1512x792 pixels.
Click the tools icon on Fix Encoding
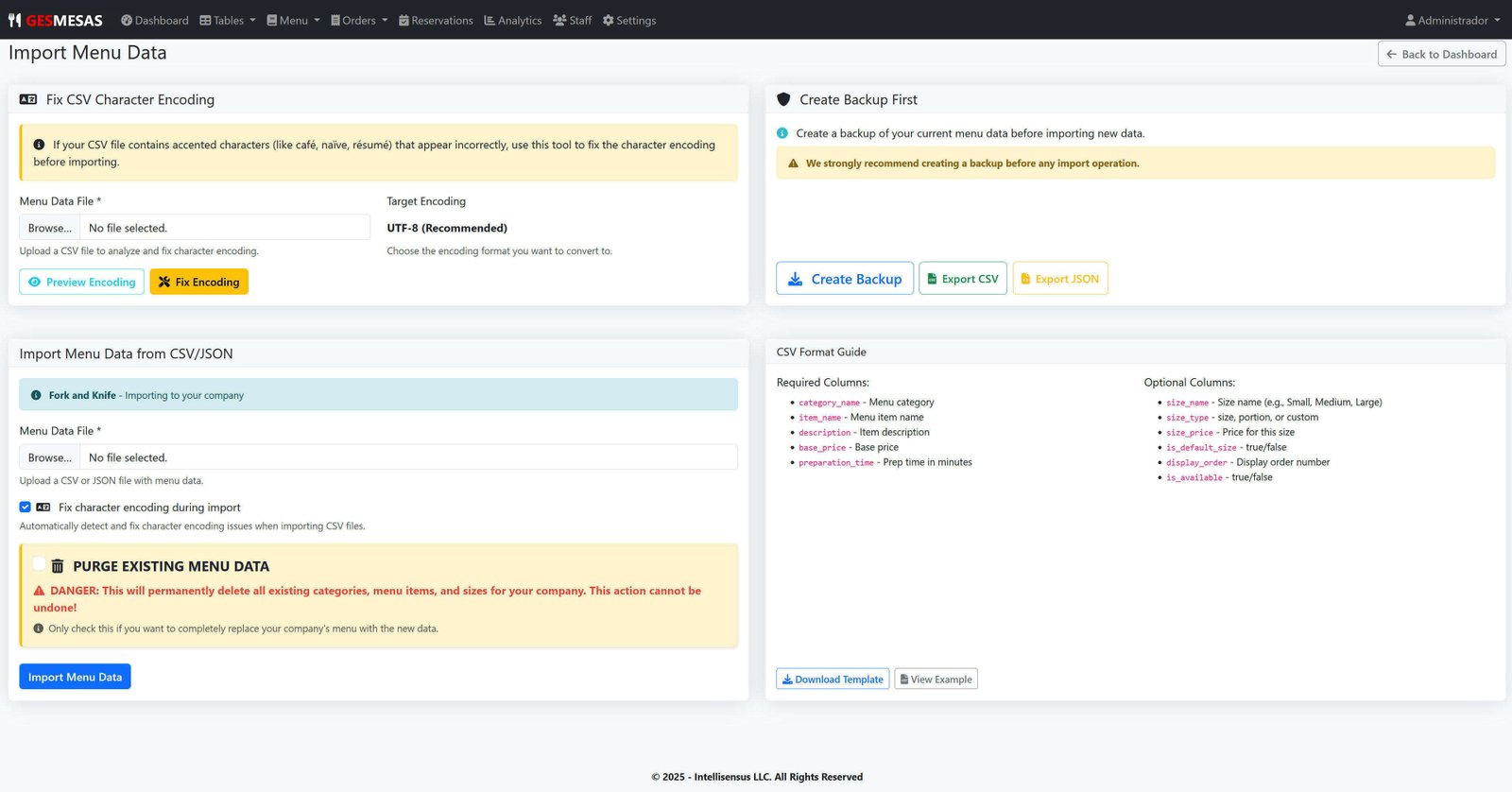(x=164, y=282)
